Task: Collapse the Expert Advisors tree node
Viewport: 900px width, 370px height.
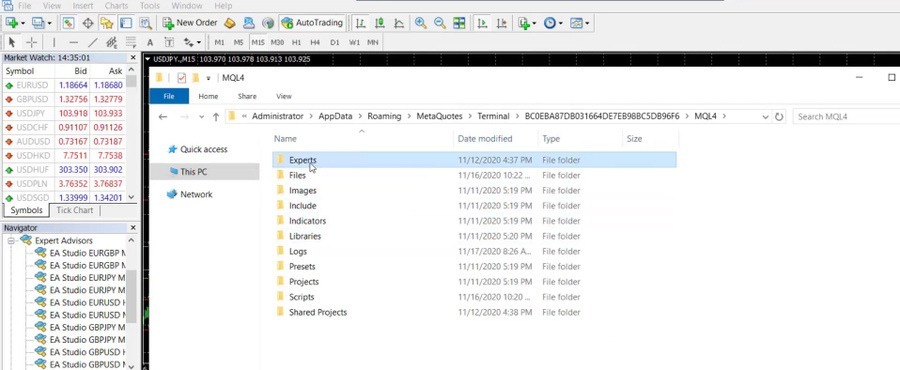Action: click(x=10, y=241)
